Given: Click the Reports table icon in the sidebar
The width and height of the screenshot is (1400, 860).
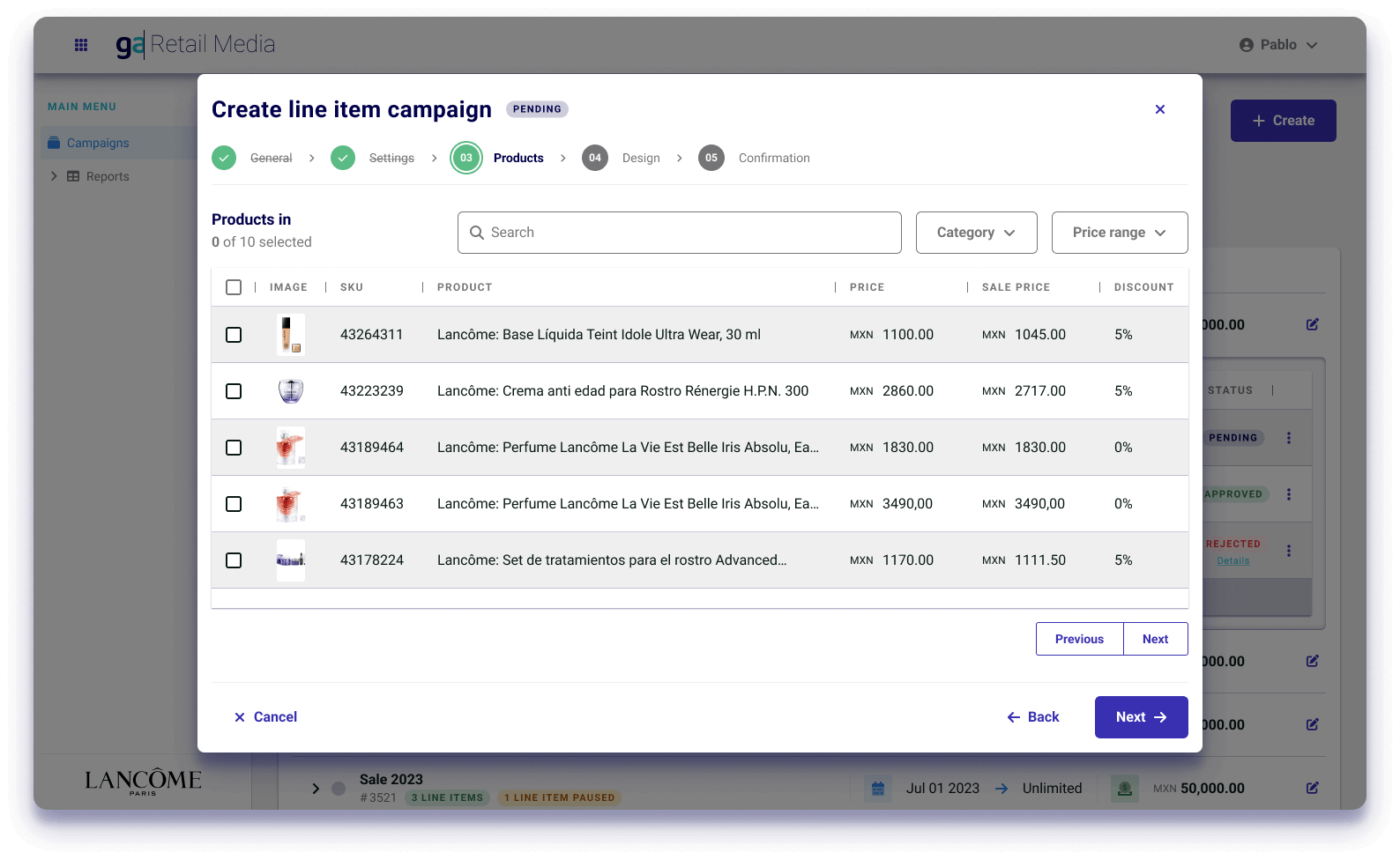Looking at the screenshot, I should click(x=73, y=176).
